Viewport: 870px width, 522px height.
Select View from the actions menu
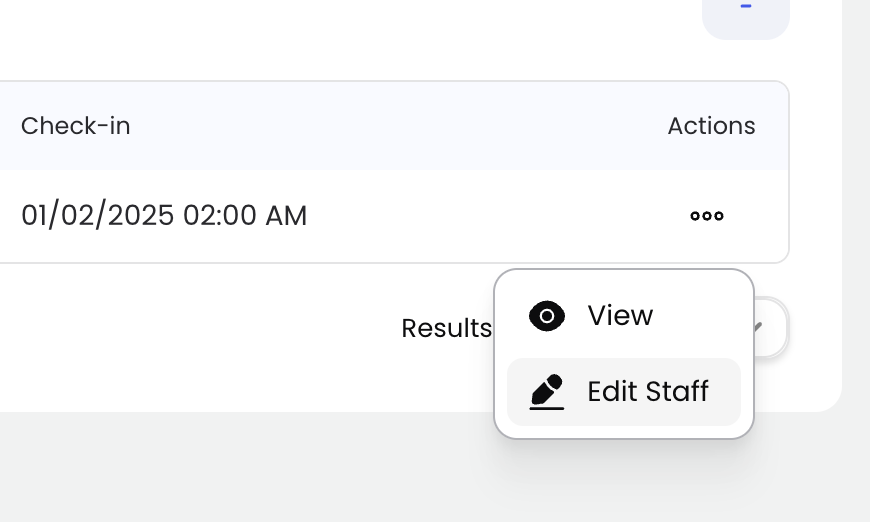pos(620,316)
